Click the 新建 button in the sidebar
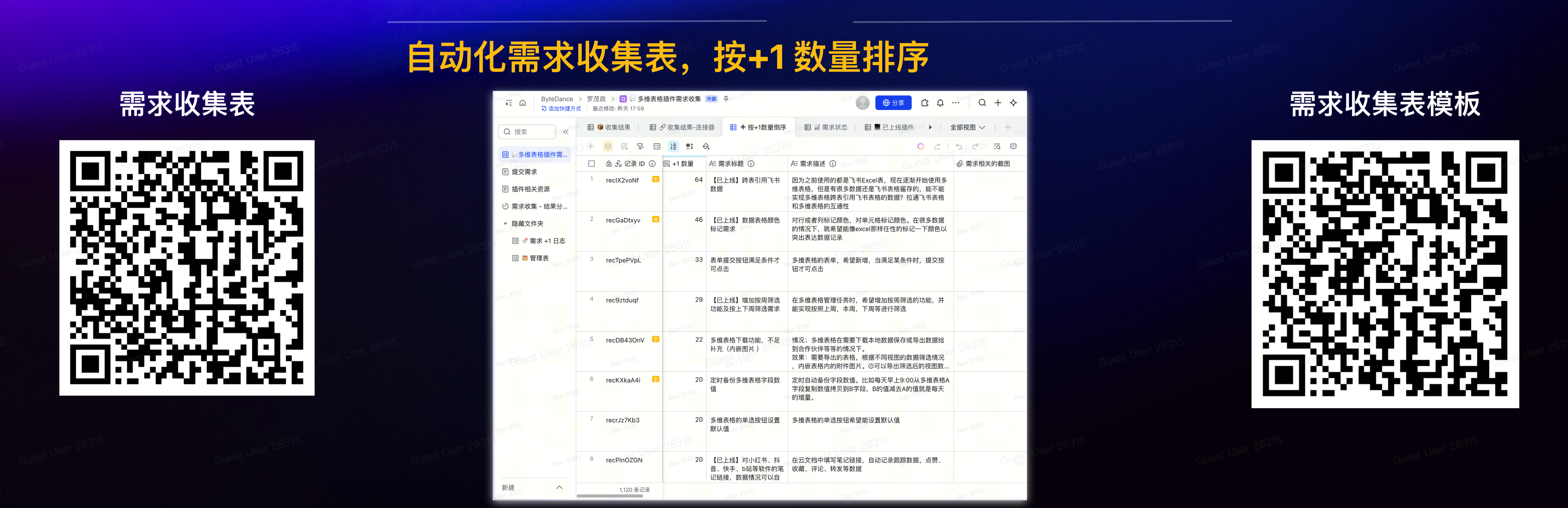Viewport: 1568px width, 508px height. pos(508,487)
